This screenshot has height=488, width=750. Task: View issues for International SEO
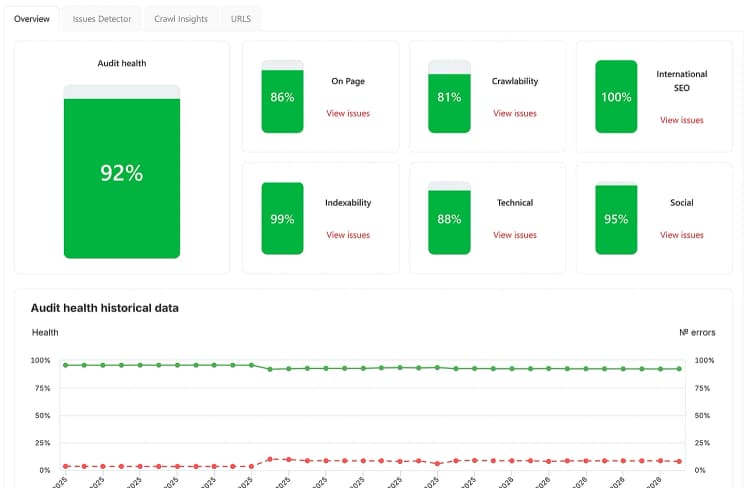click(x=682, y=120)
